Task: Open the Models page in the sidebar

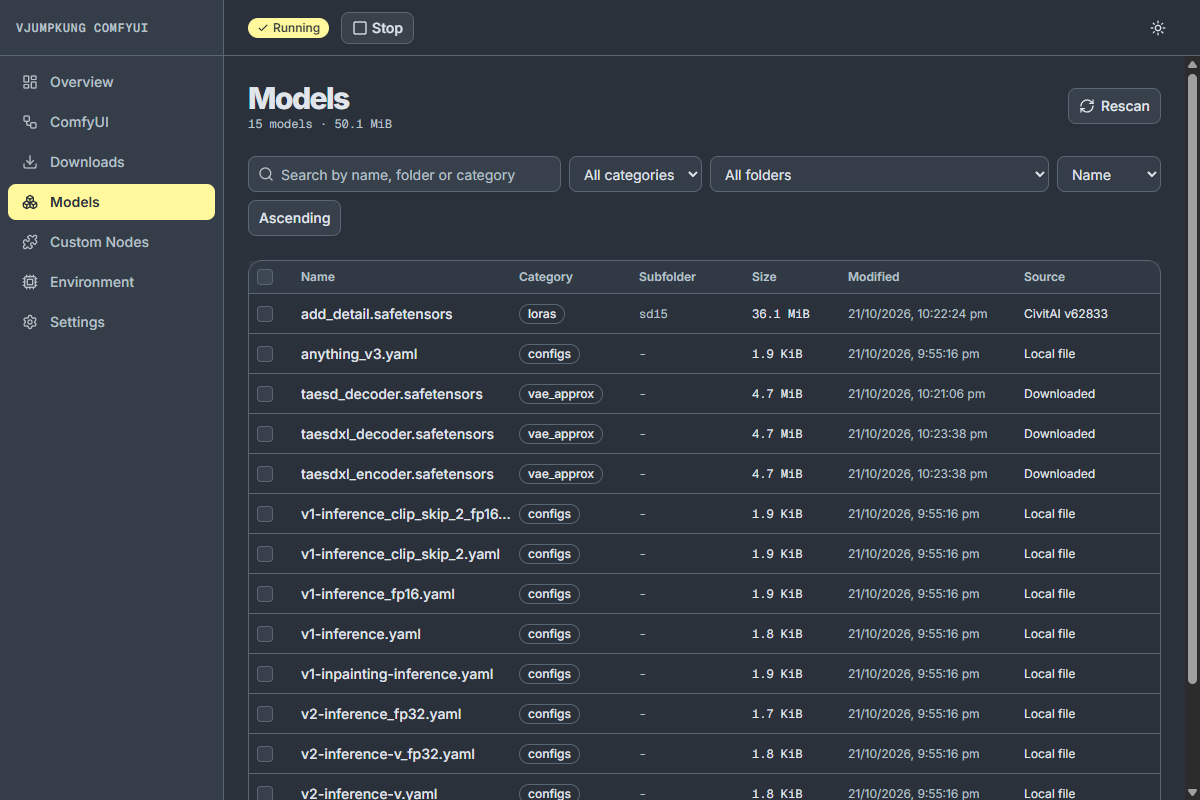Action: 111,202
